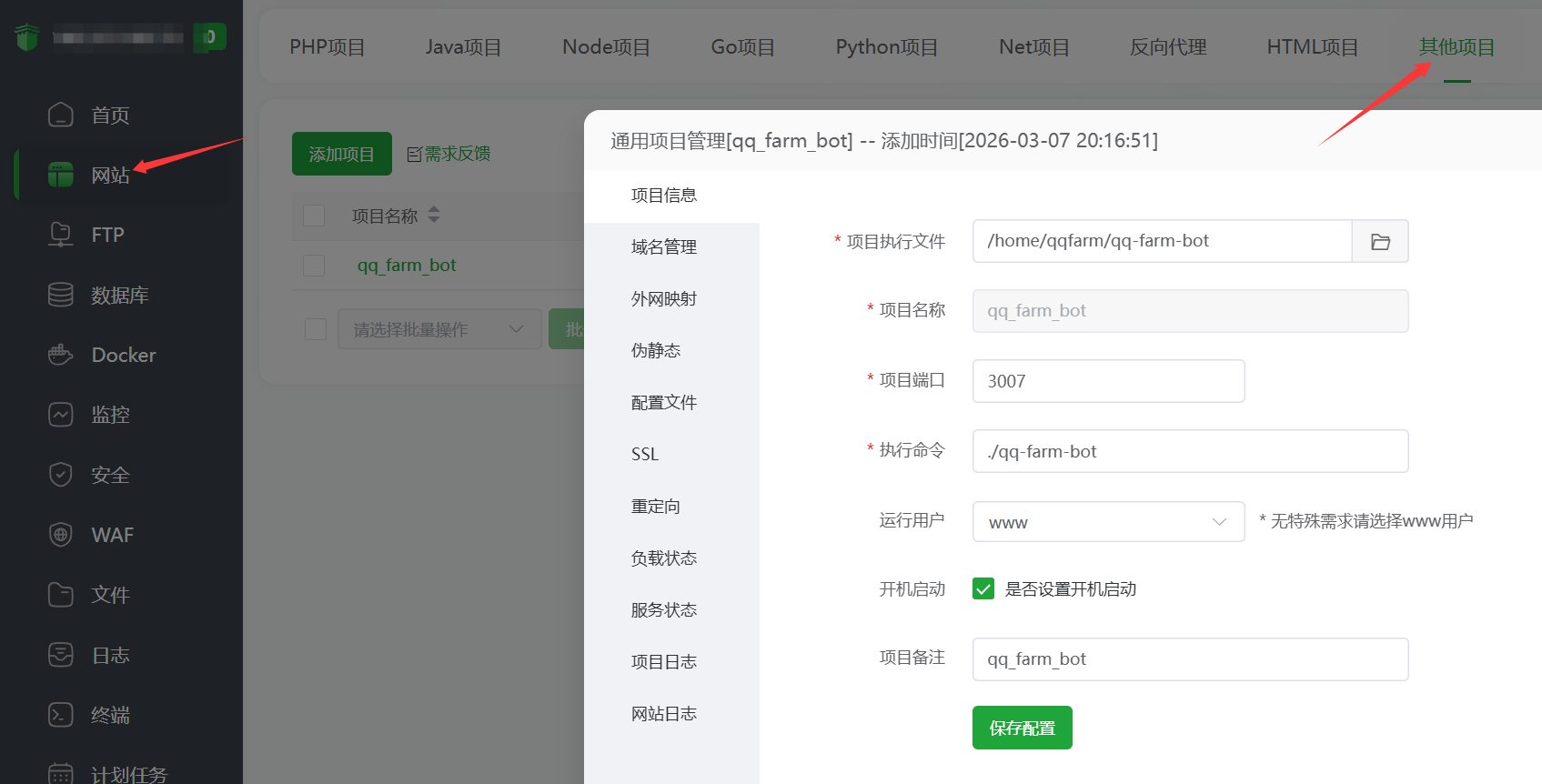The height and width of the screenshot is (784, 1542).
Task: Switch to Java项目 tab
Action: pyautogui.click(x=463, y=47)
